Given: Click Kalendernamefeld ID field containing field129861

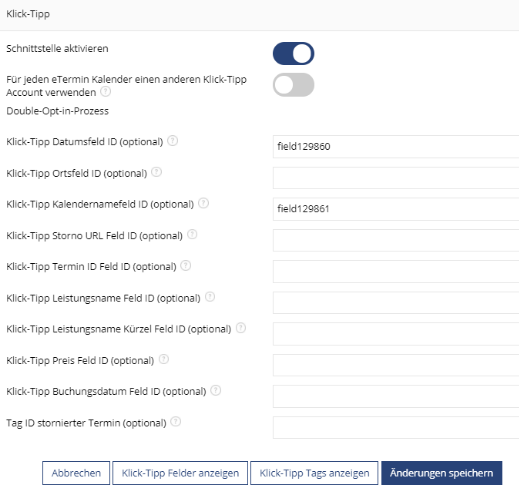Looking at the screenshot, I should tap(396, 209).
